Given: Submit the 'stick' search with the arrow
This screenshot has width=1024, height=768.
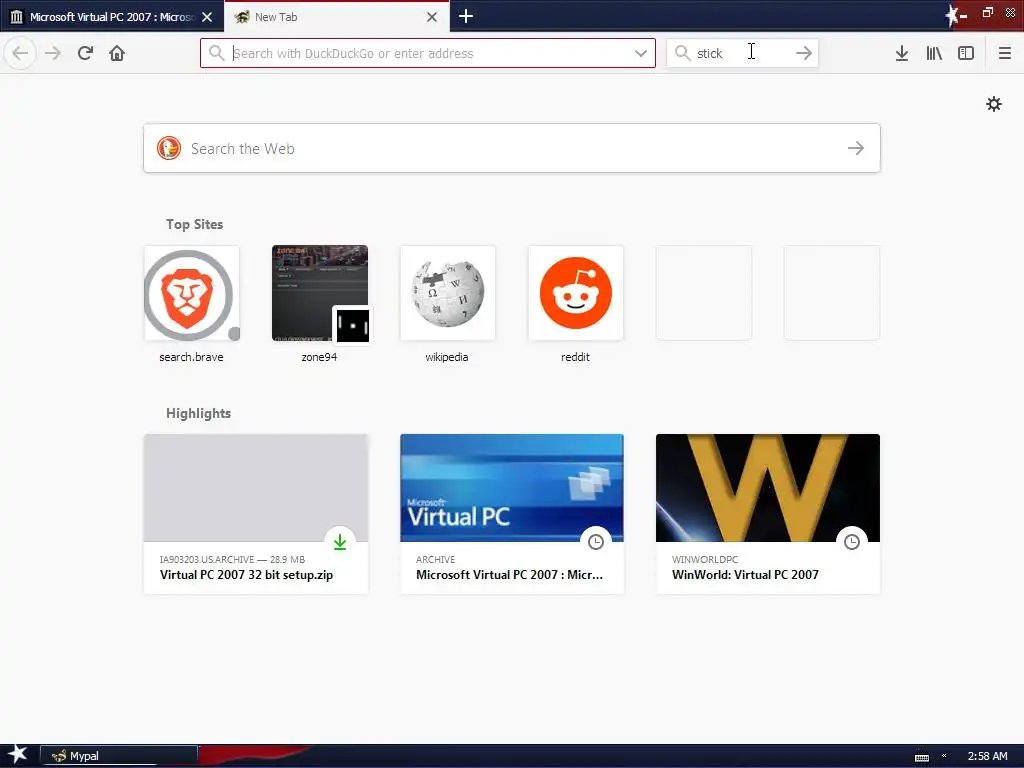Looking at the screenshot, I should [x=804, y=53].
